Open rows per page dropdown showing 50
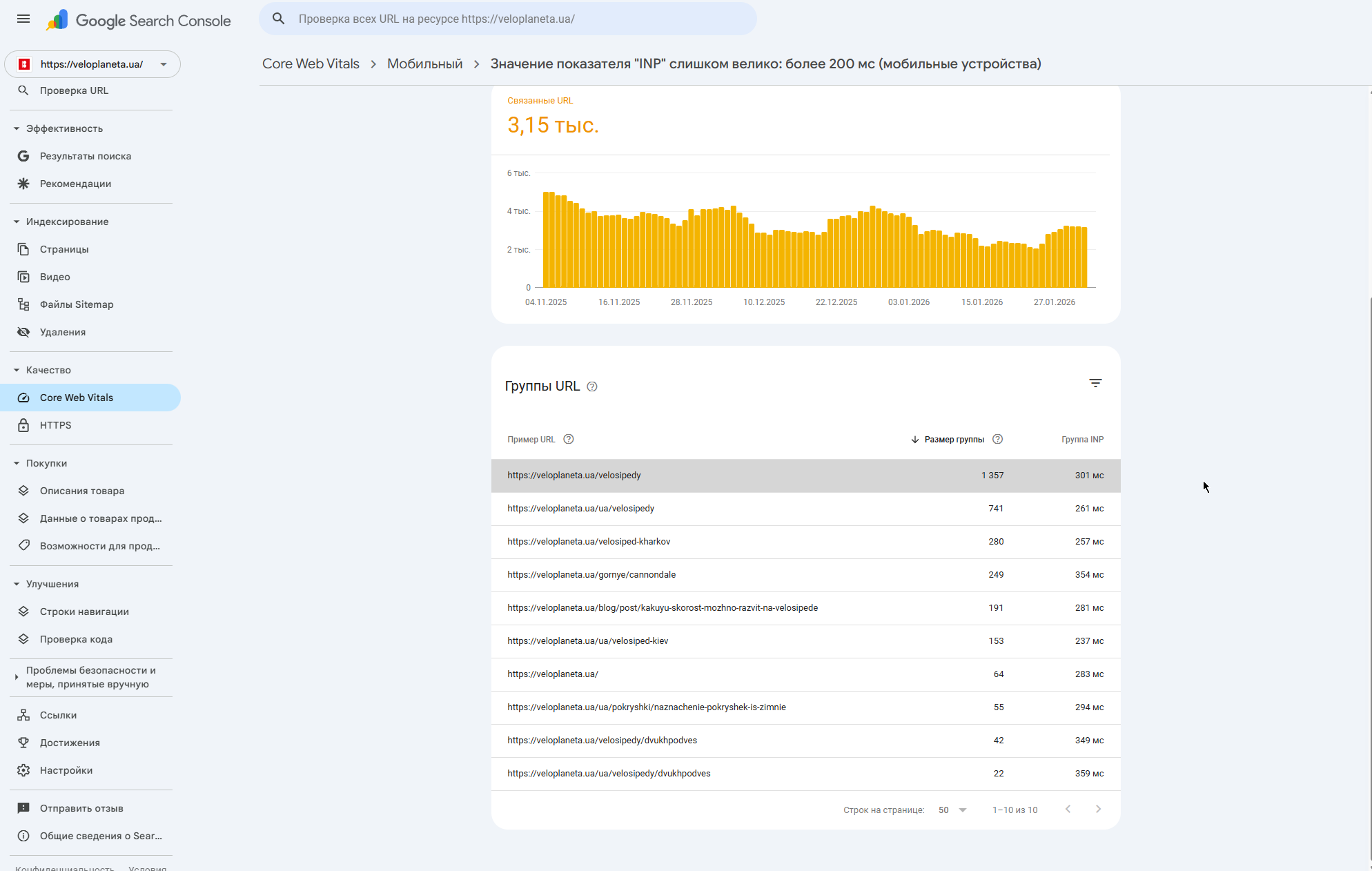Viewport: 1372px width, 871px height. [952, 810]
